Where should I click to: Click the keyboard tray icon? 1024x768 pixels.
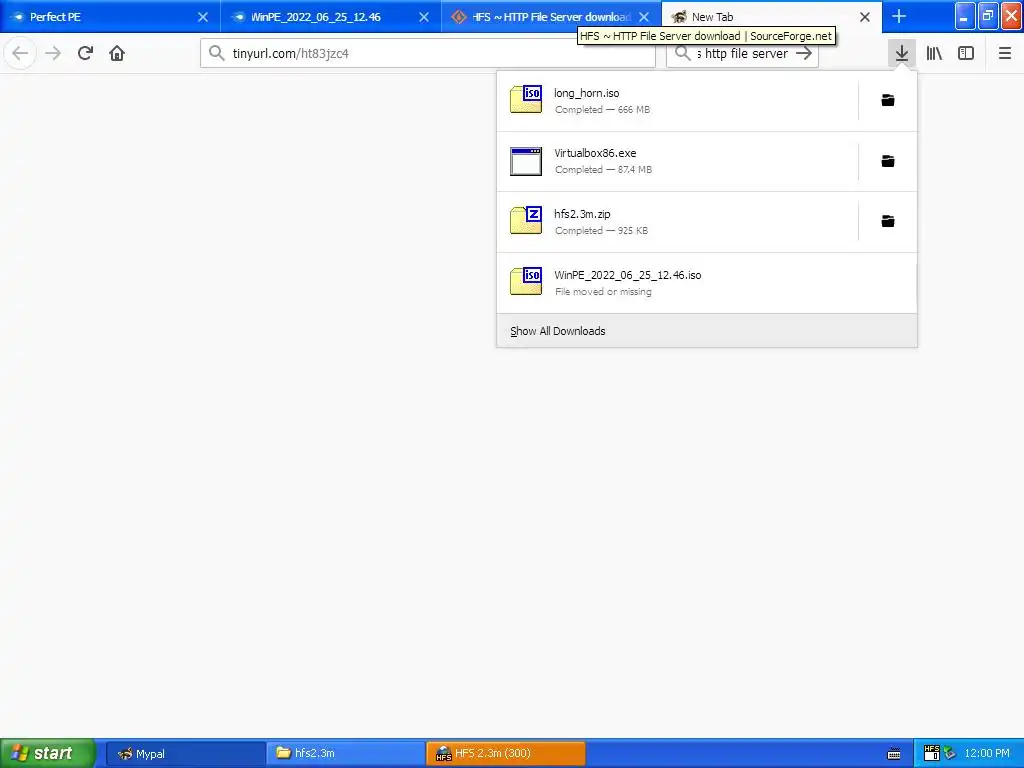[894, 754]
